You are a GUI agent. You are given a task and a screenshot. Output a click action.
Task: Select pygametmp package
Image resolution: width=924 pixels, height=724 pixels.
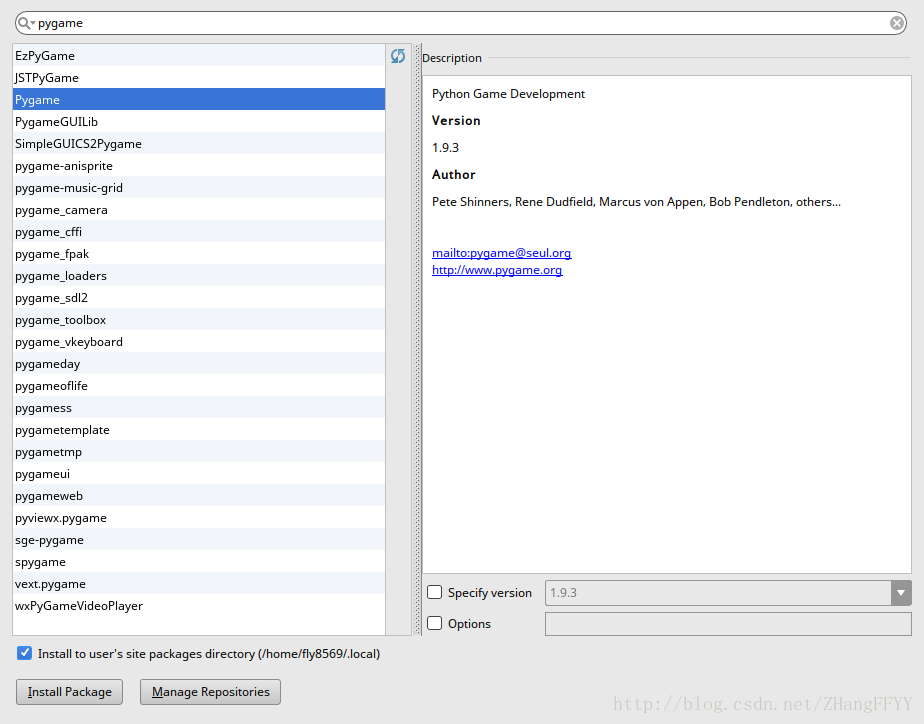199,451
